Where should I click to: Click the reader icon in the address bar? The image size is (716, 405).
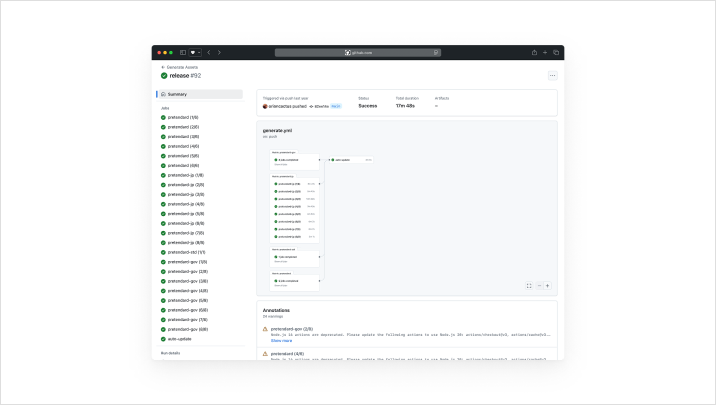pos(436,53)
